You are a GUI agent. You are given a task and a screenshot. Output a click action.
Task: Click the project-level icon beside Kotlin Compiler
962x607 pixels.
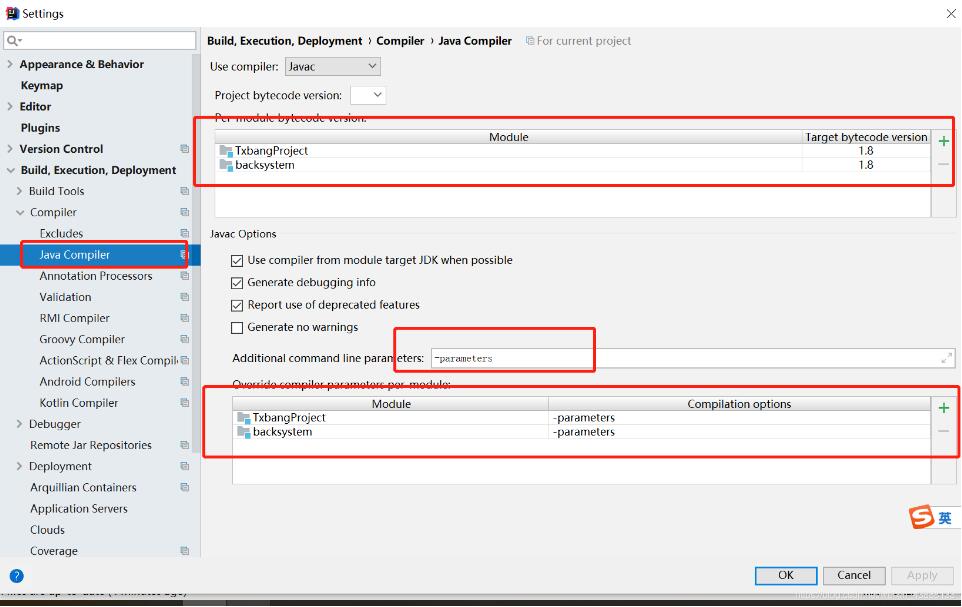184,403
